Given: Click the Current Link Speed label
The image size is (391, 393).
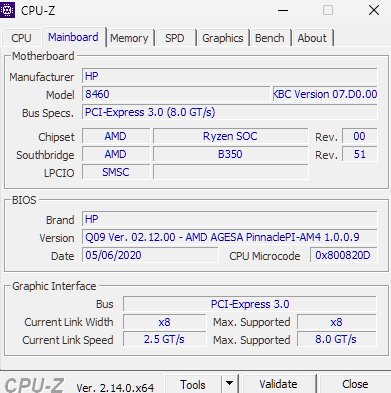Looking at the screenshot, I should [68, 340].
